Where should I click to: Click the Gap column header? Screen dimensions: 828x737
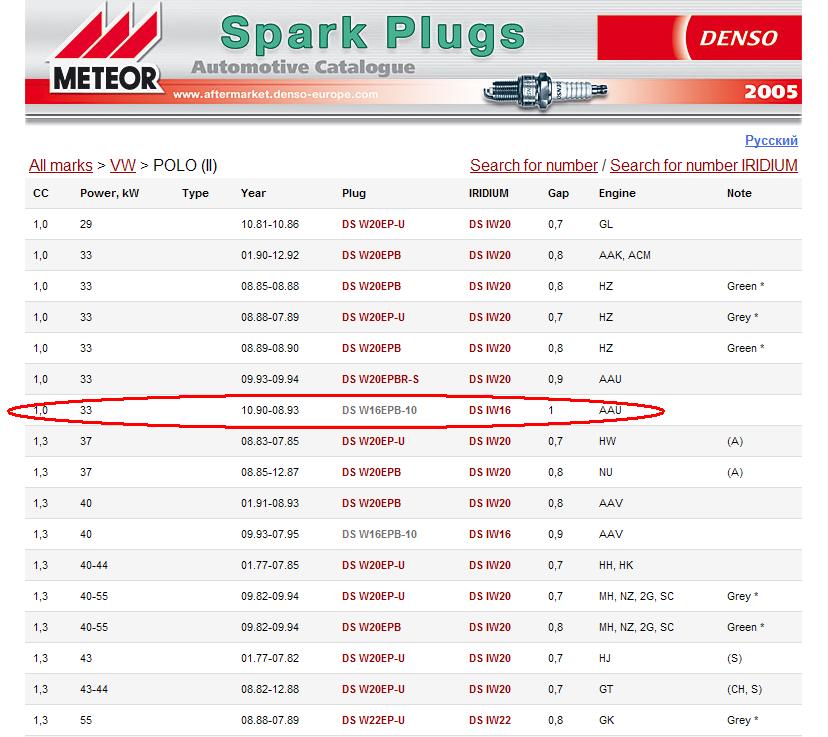(558, 193)
